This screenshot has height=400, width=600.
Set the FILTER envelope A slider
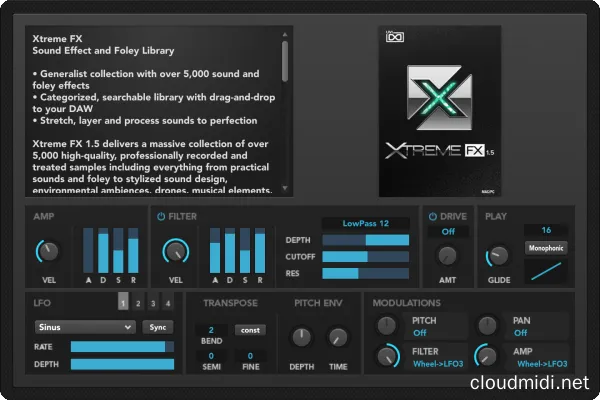coord(215,251)
